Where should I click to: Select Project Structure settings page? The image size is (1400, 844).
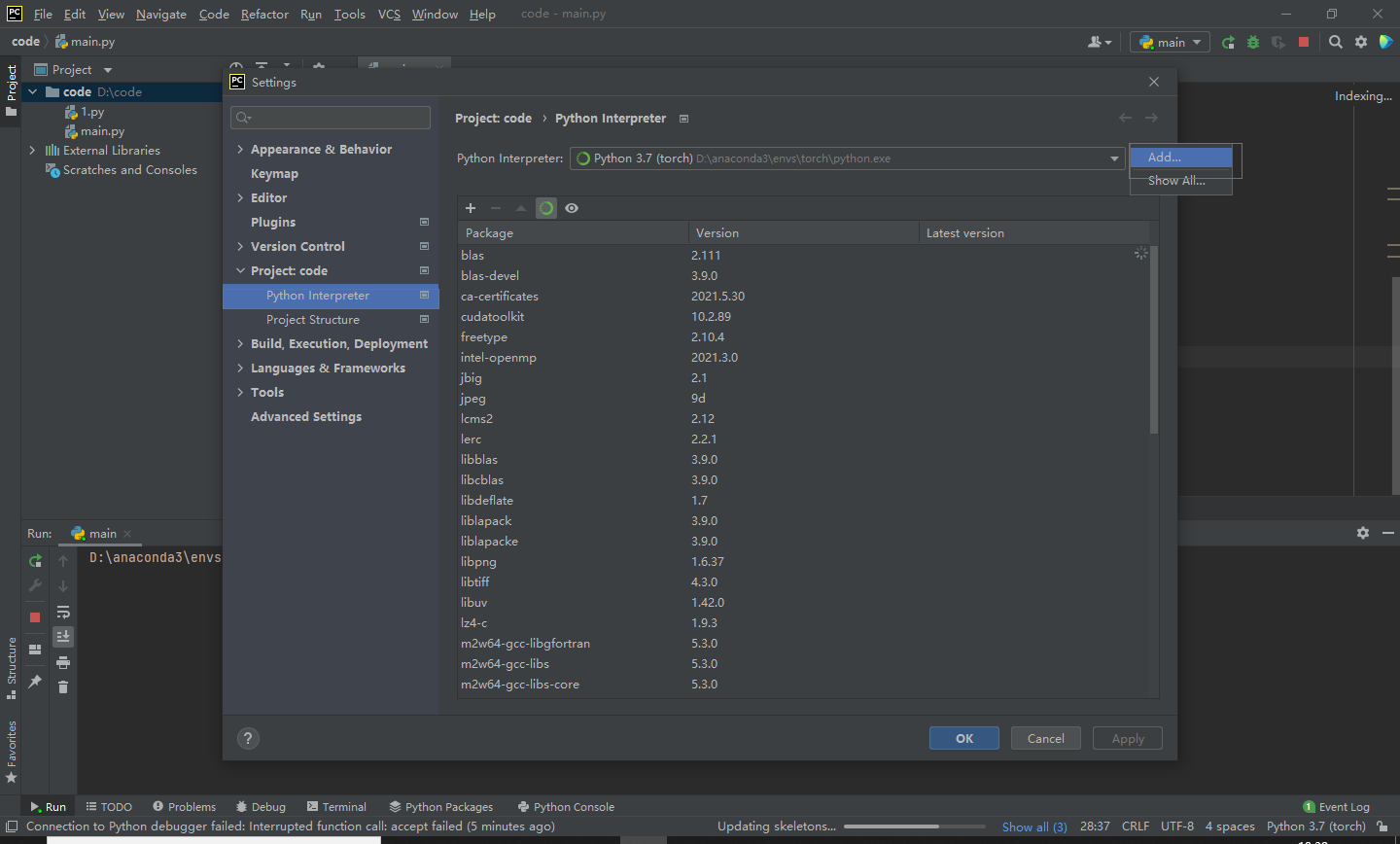click(x=313, y=320)
